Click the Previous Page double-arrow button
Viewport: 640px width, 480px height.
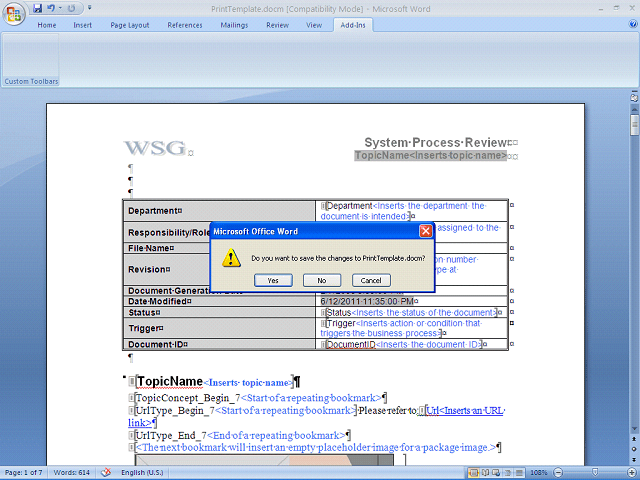pos(634,439)
